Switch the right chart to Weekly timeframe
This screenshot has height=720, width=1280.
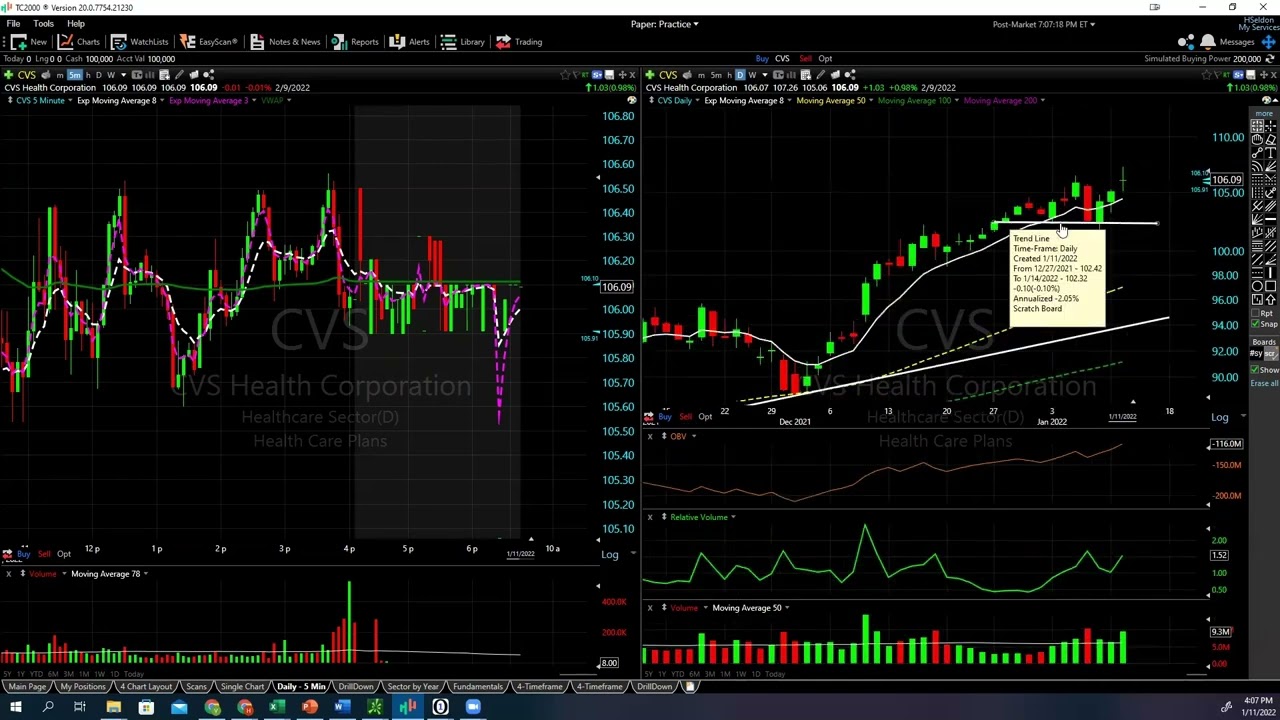tap(752, 74)
